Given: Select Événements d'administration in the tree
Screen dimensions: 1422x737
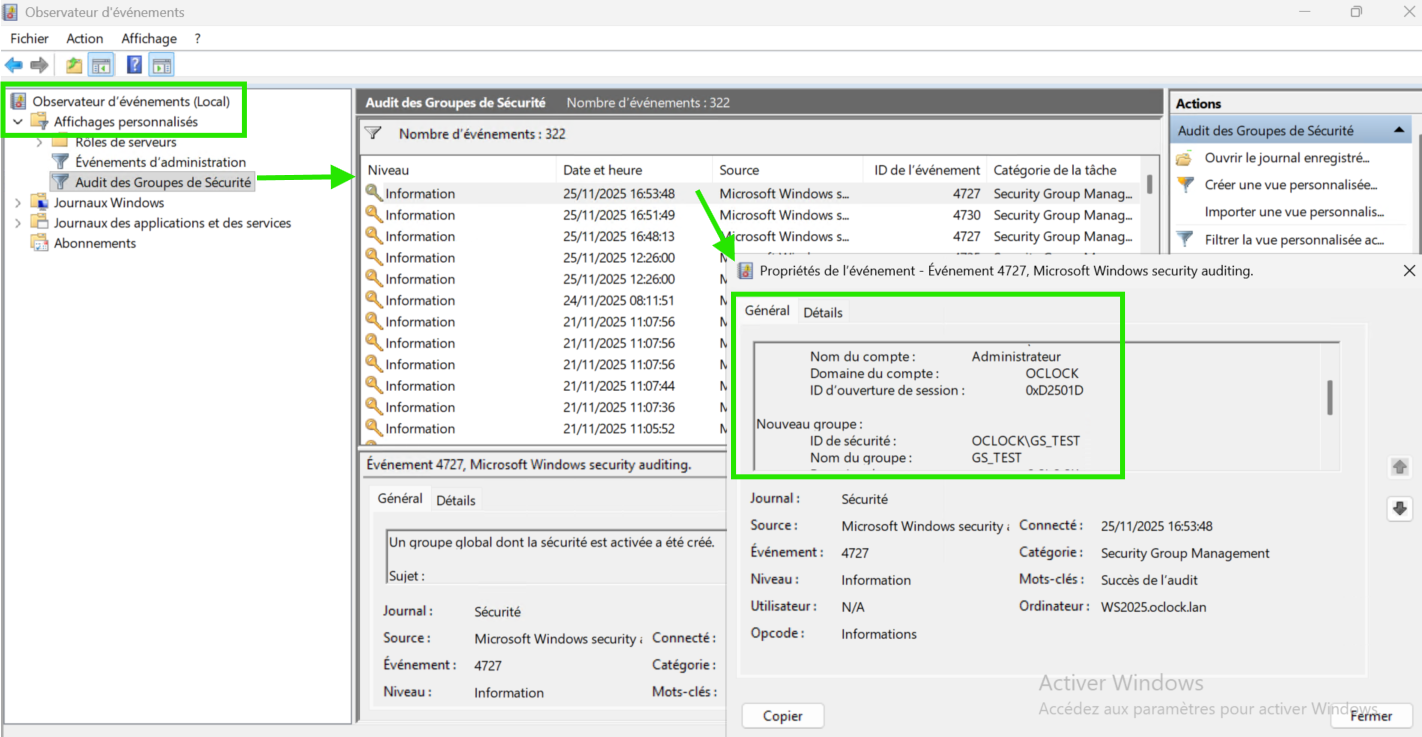Looking at the screenshot, I should 160,162.
